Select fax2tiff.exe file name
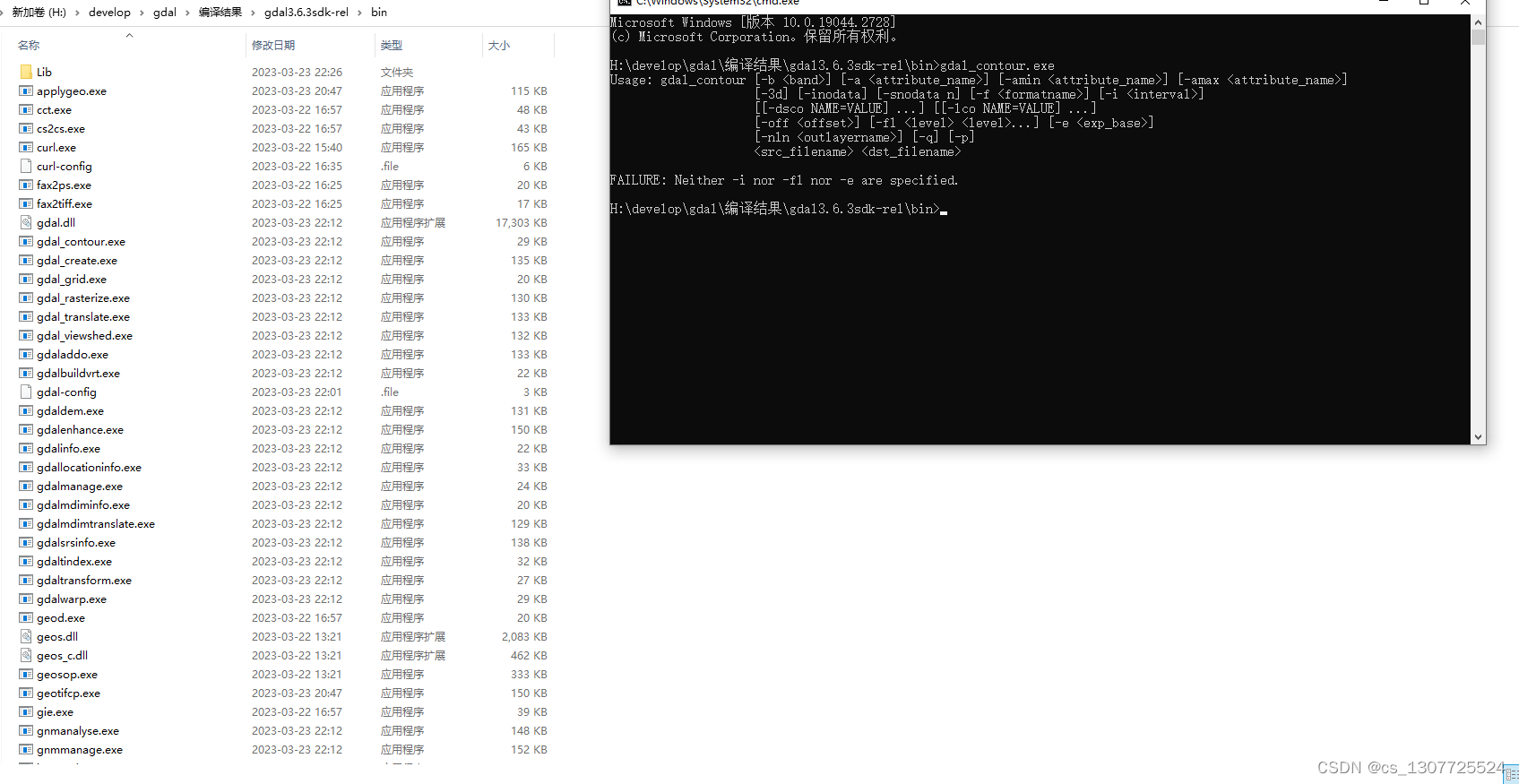Screen dimensions: 1519x784 [x=65, y=204]
